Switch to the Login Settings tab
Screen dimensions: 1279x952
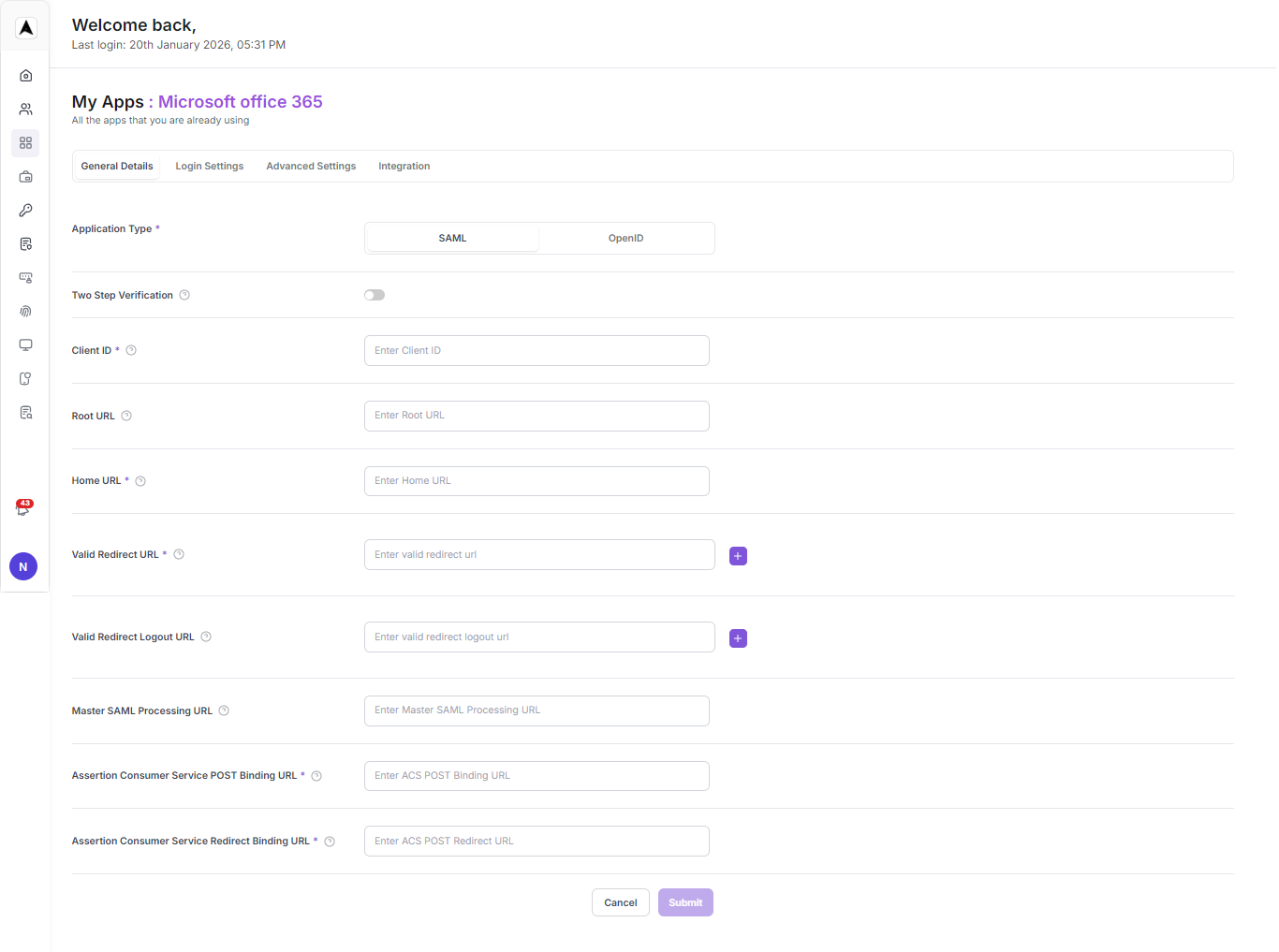pos(209,167)
